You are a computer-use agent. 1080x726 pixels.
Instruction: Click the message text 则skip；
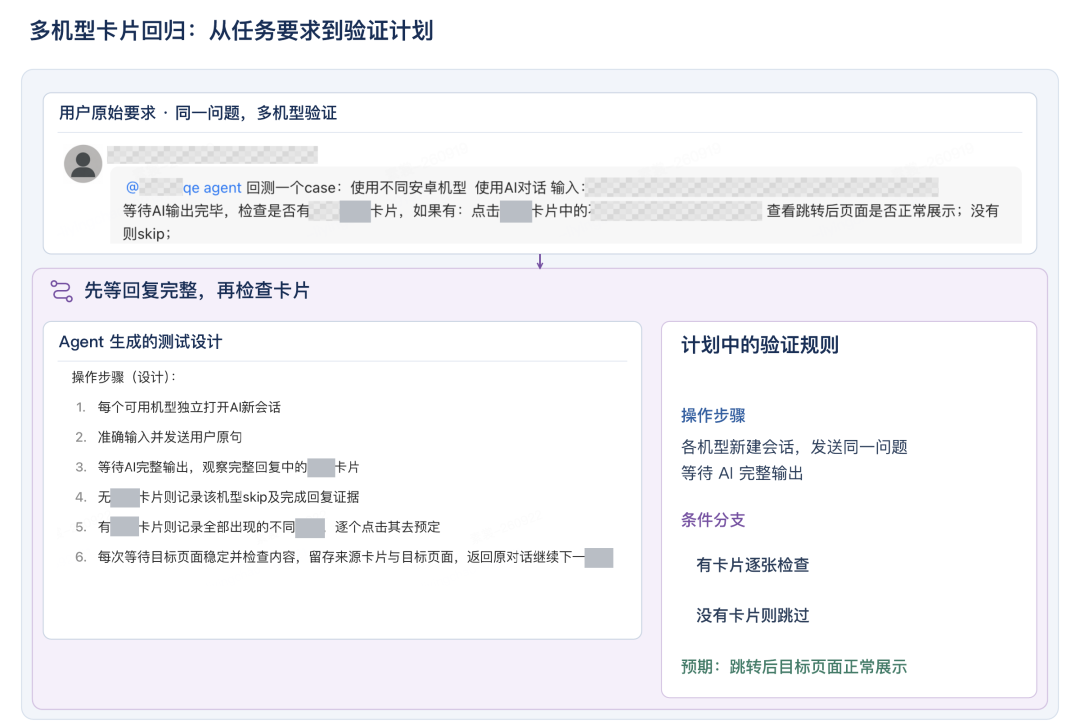pos(147,234)
